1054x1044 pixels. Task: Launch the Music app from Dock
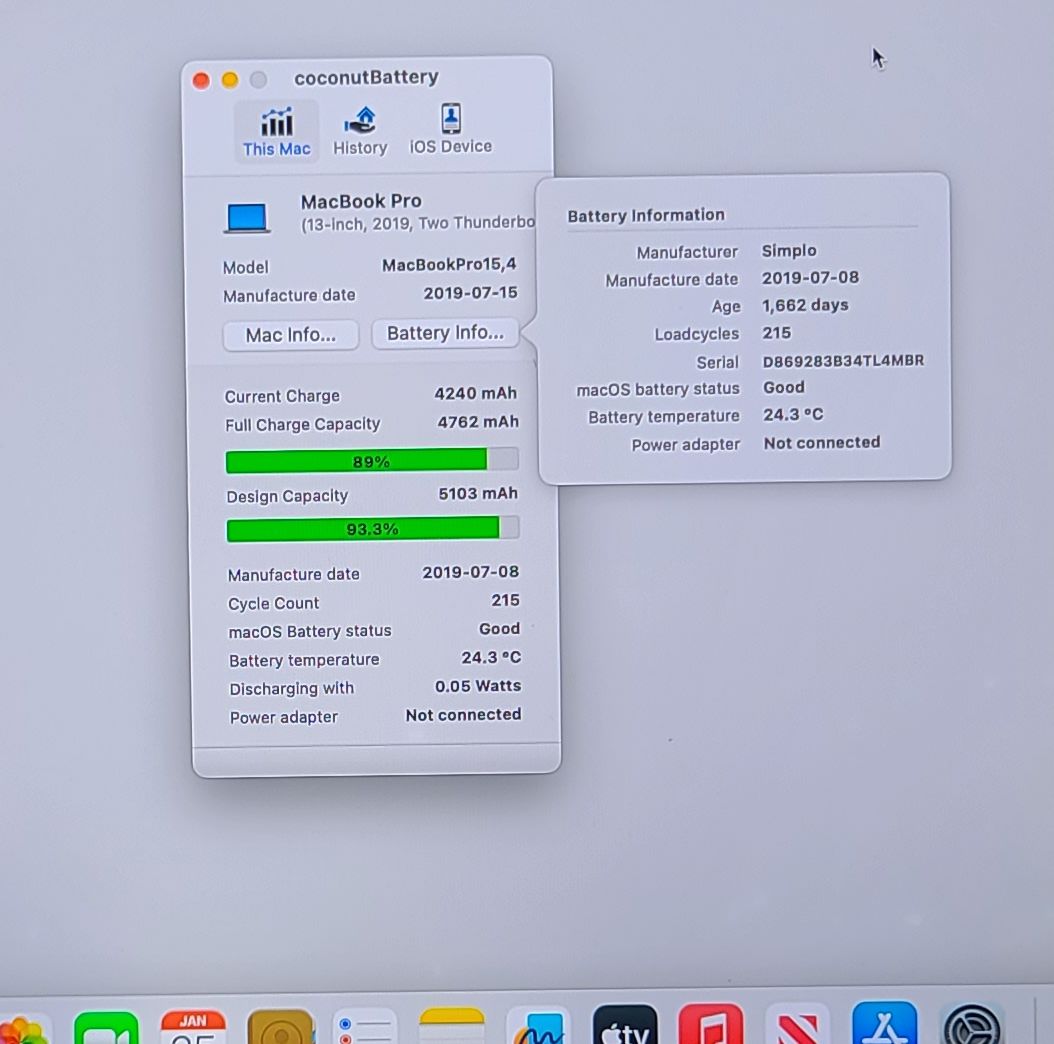pos(711,1028)
